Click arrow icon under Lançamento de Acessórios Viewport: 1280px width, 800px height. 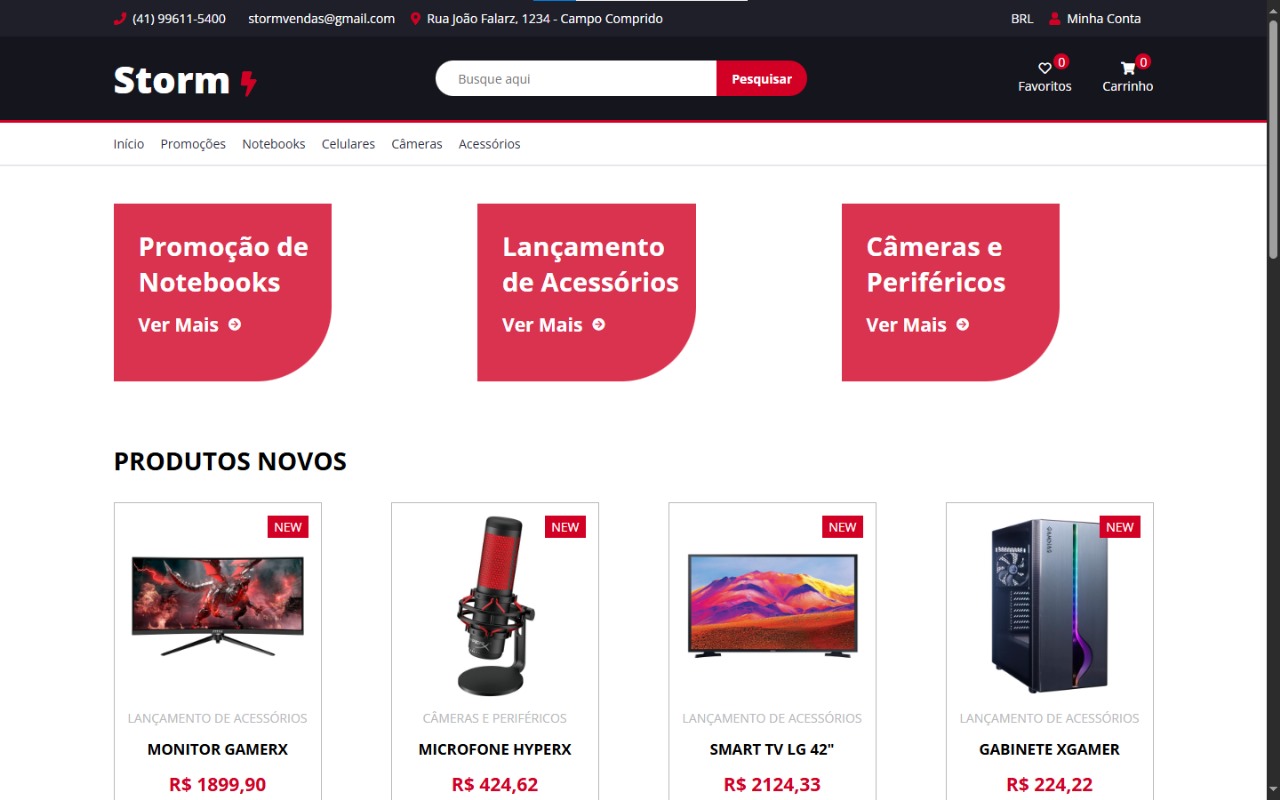point(598,324)
